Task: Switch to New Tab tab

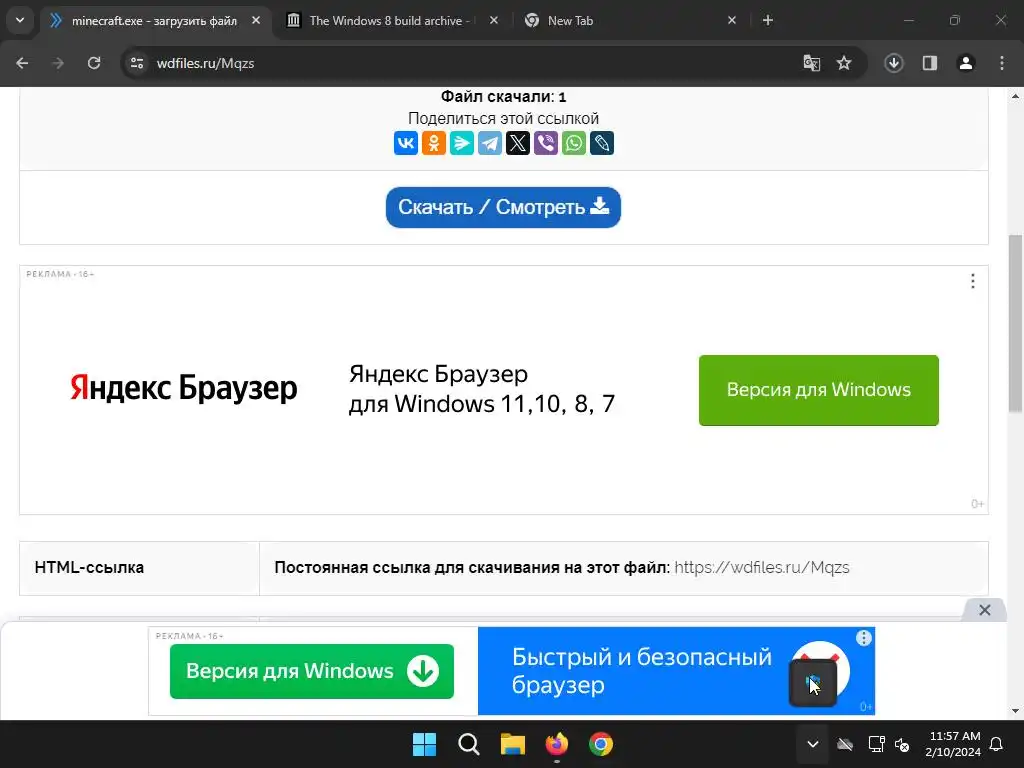Action: pyautogui.click(x=570, y=21)
